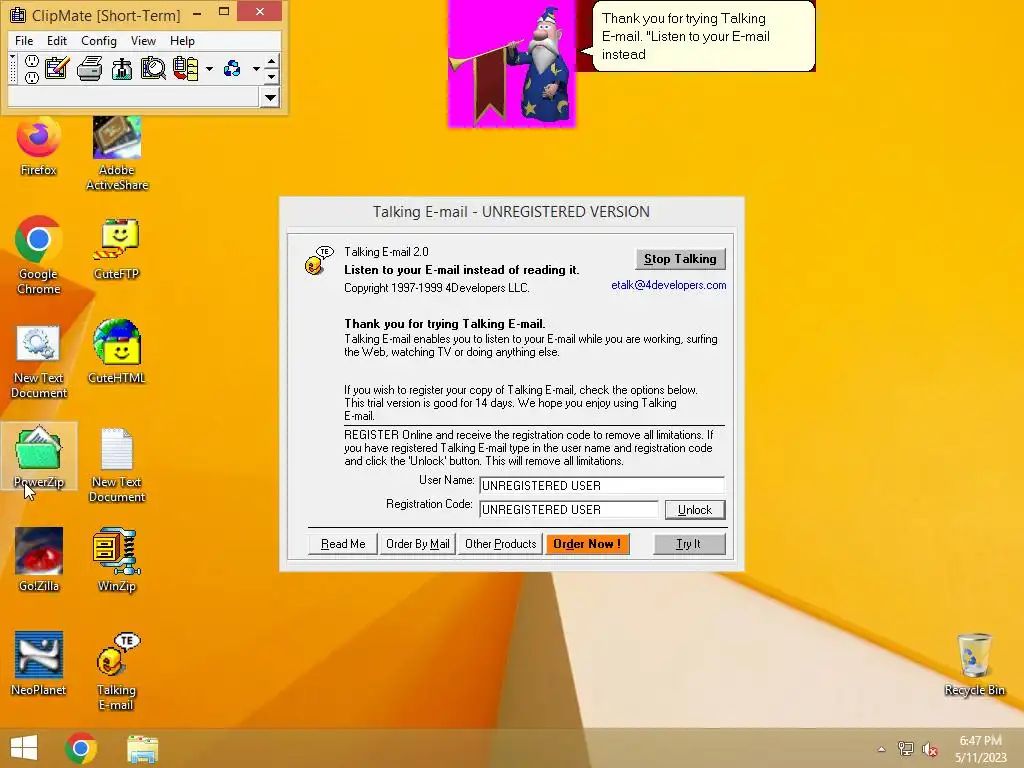Select the Adobe ActiveShare desktop icon
Screen dimensions: 1024x768
(117, 154)
